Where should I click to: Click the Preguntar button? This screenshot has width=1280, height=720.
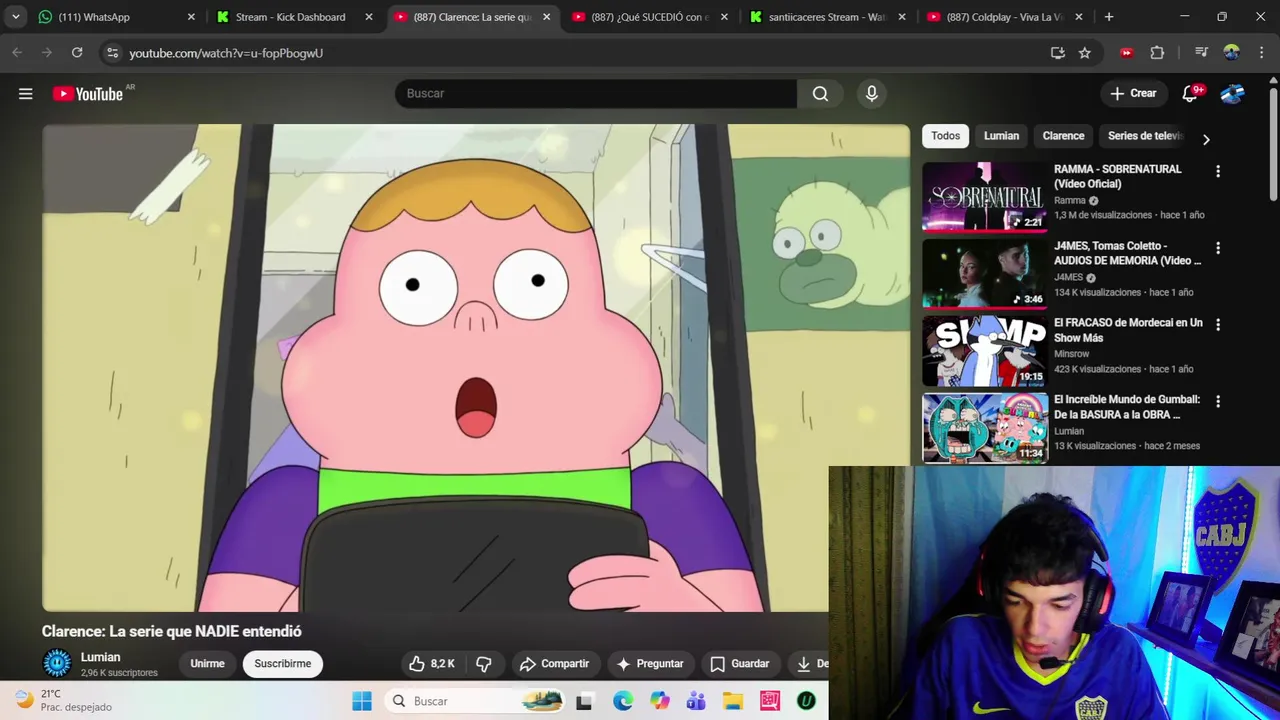point(650,664)
